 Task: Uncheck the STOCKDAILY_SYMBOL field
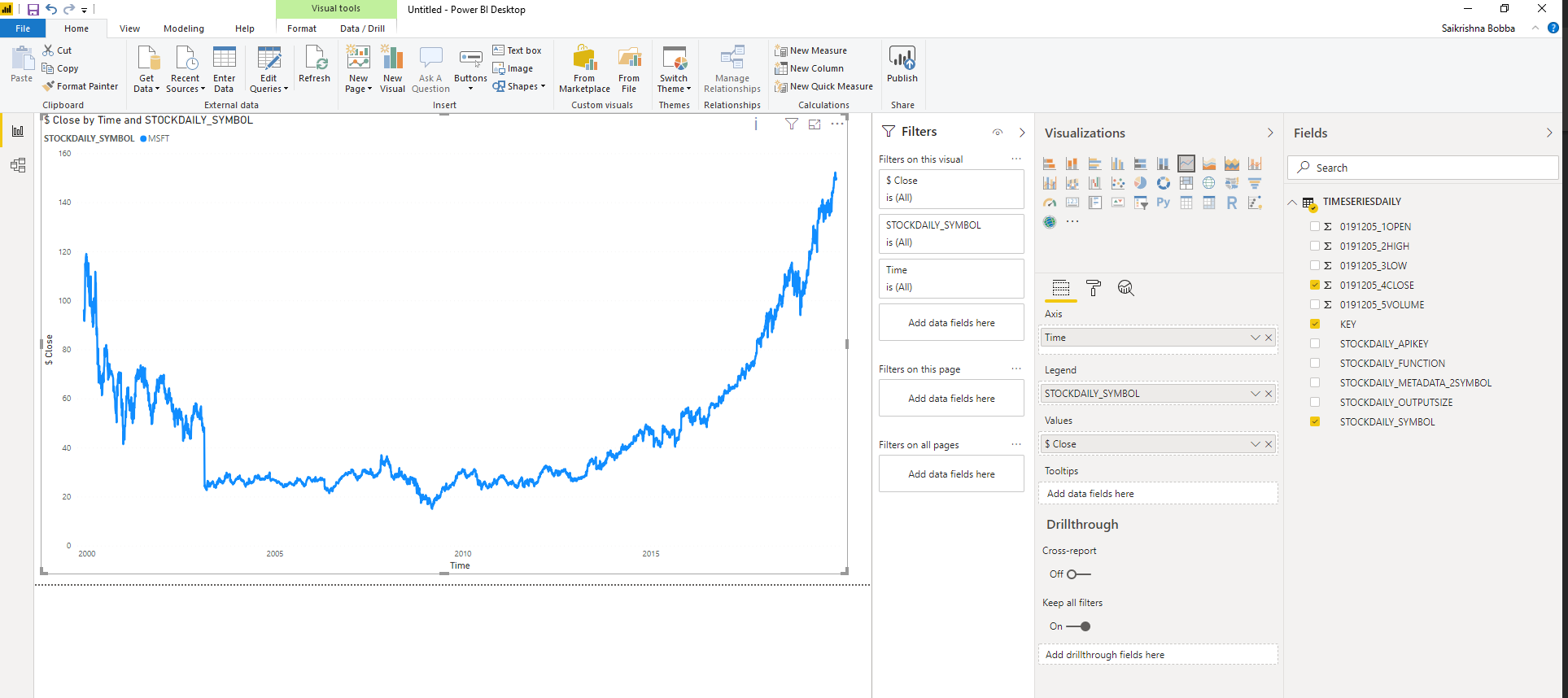point(1315,422)
